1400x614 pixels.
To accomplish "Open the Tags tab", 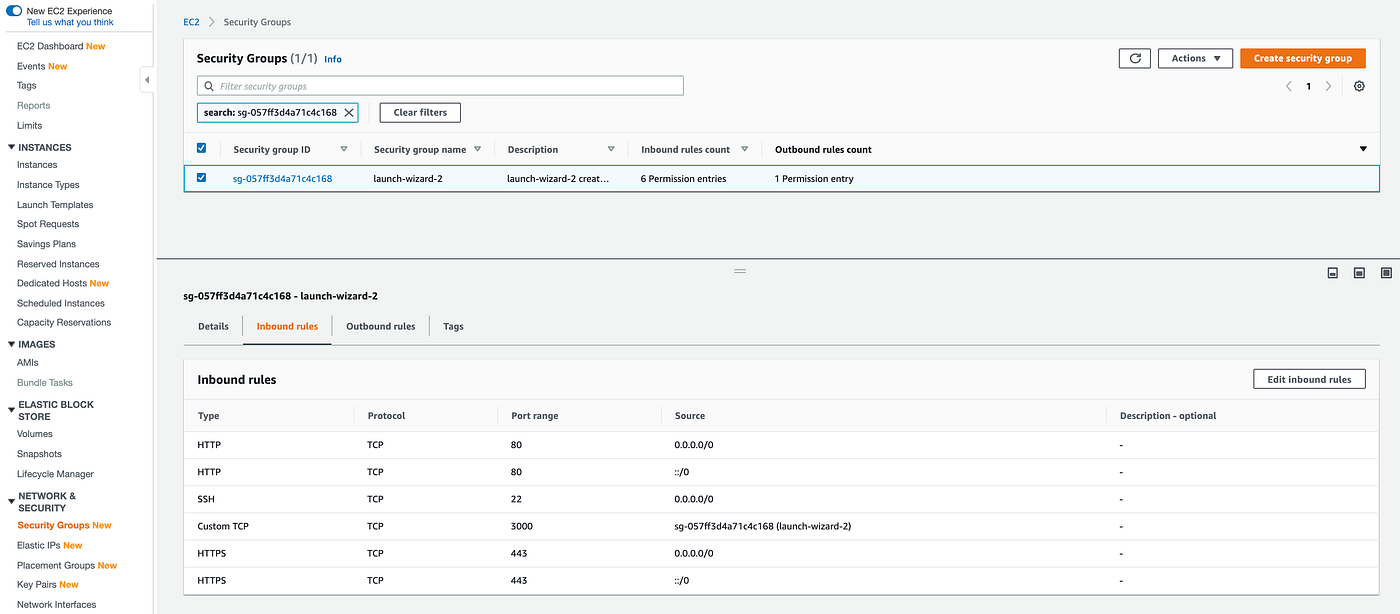I will point(453,326).
